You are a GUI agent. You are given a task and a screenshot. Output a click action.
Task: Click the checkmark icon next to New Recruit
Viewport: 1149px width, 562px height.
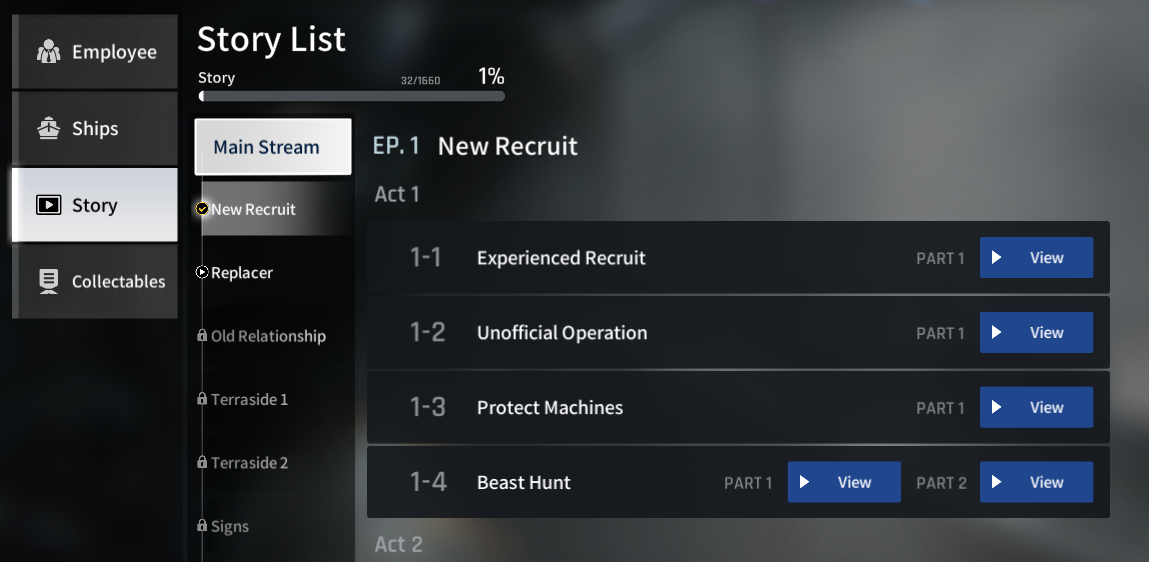pos(202,209)
